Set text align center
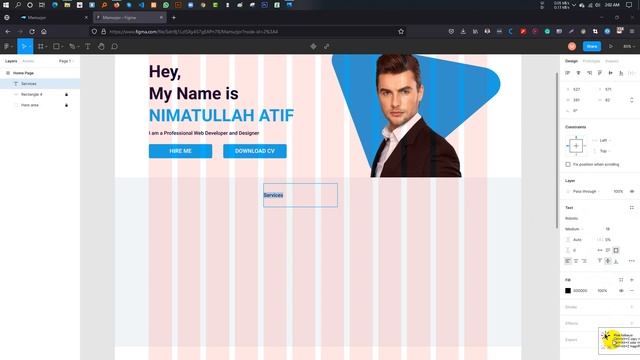 576,261
